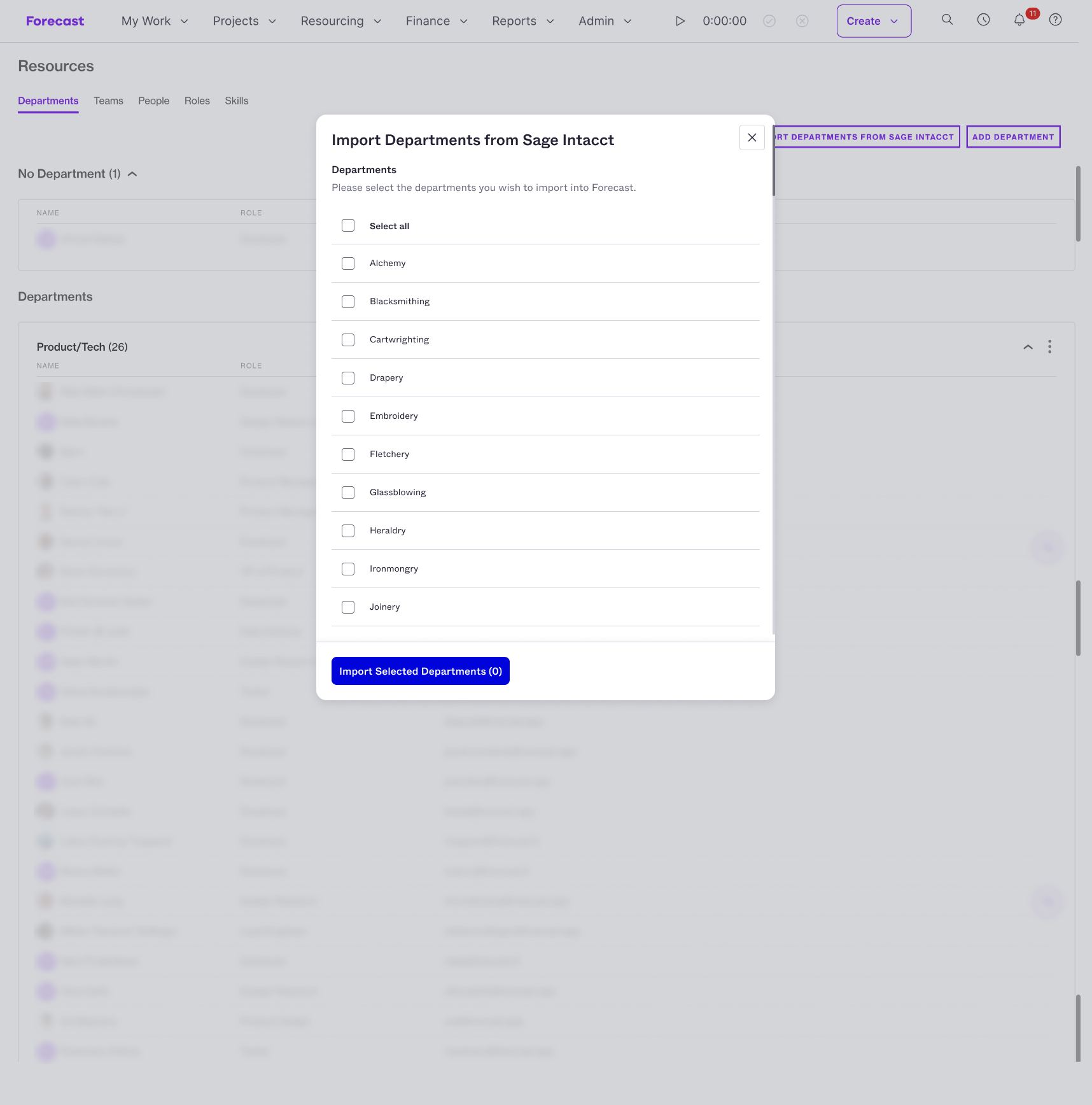Screen dimensions: 1092x1105
Task: Click the Alchemy label text
Action: click(388, 264)
